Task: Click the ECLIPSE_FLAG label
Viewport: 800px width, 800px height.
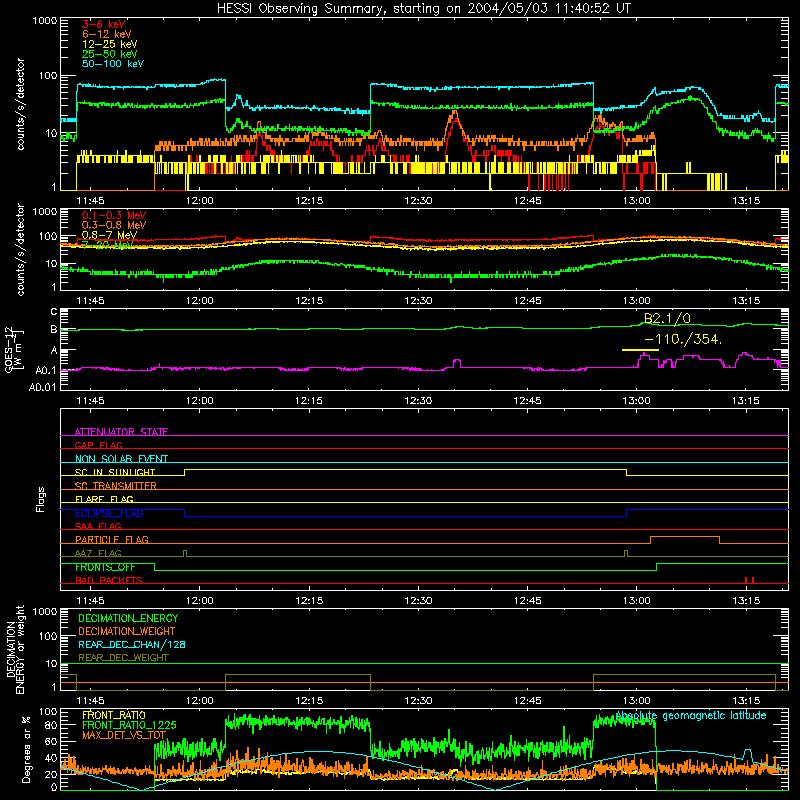Action: (x=109, y=513)
